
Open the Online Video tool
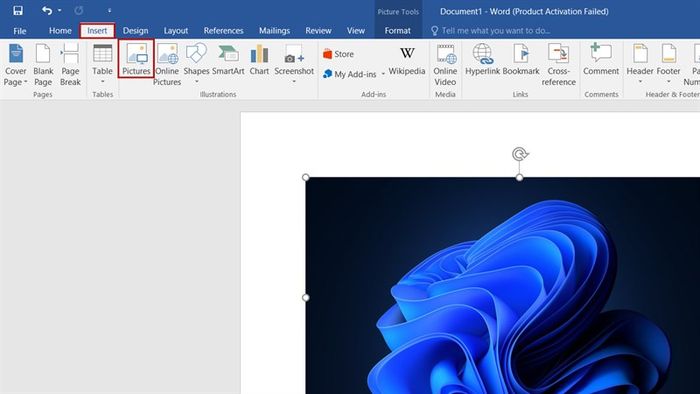click(x=445, y=64)
